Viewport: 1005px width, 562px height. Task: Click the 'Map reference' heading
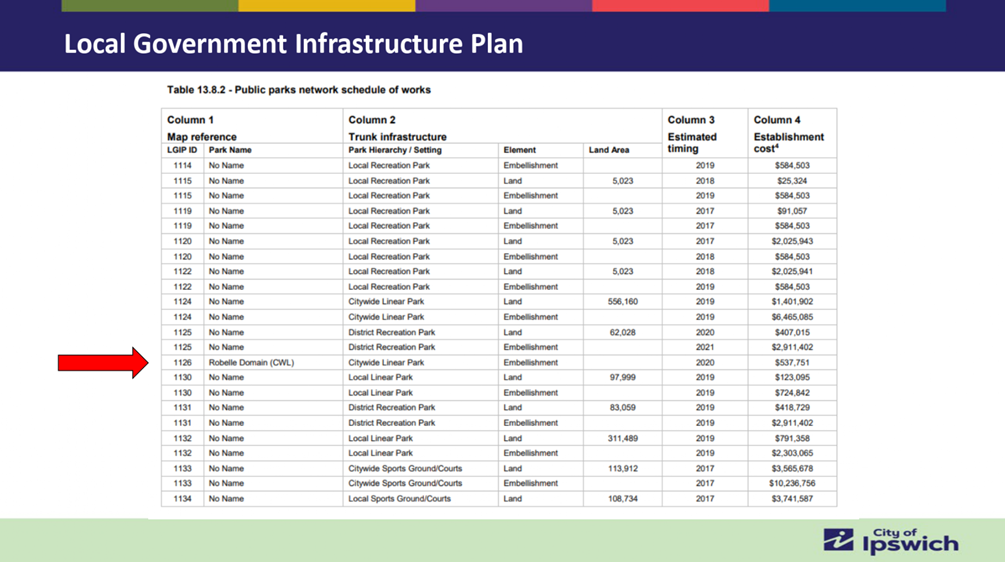click(202, 136)
